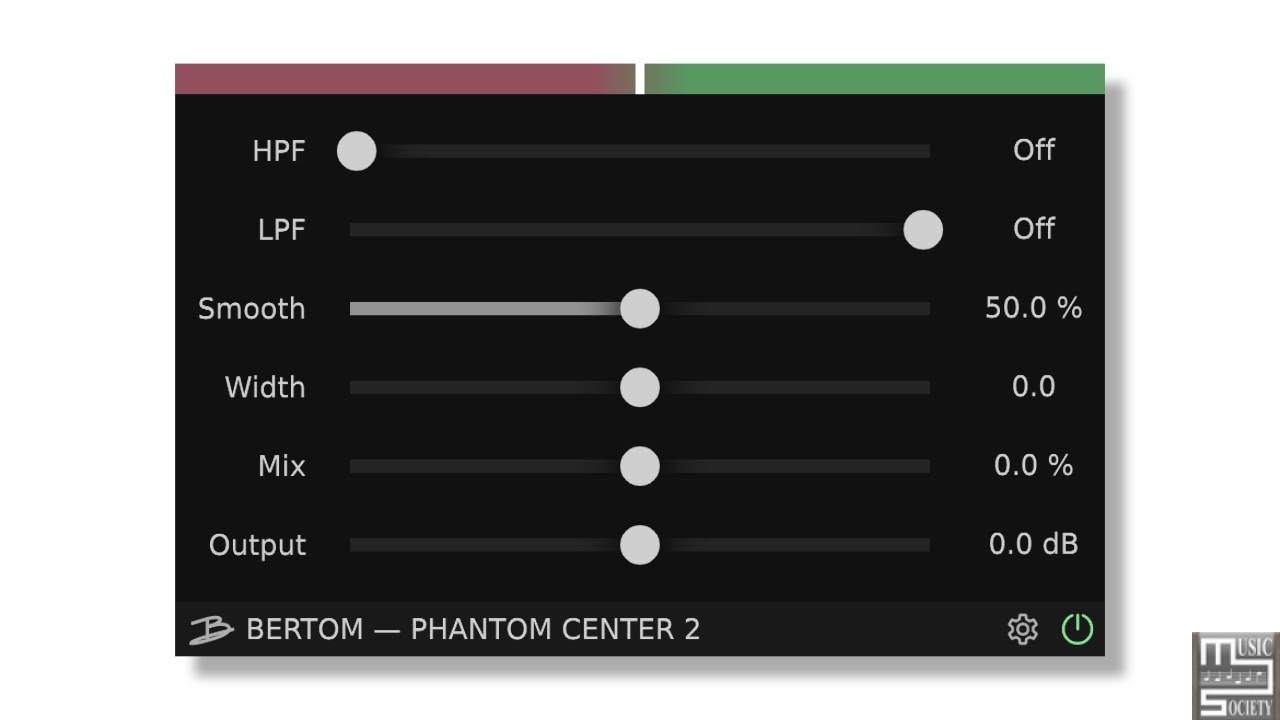The image size is (1280, 720).
Task: Click the Smooth value 50.0 %
Action: tap(1034, 308)
